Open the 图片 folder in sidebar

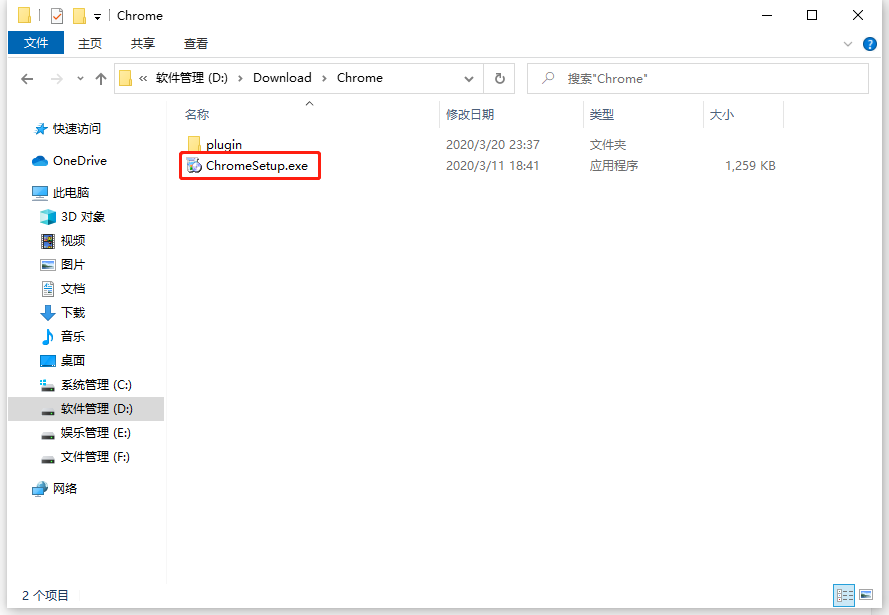[63, 265]
